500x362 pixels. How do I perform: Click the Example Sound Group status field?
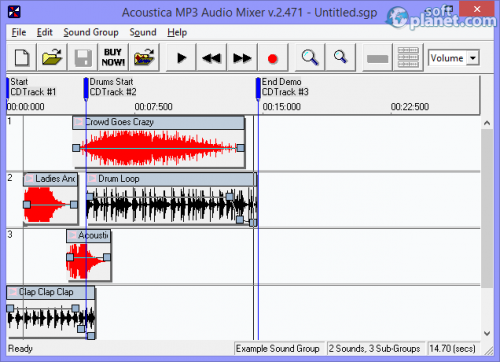pyautogui.click(x=279, y=349)
